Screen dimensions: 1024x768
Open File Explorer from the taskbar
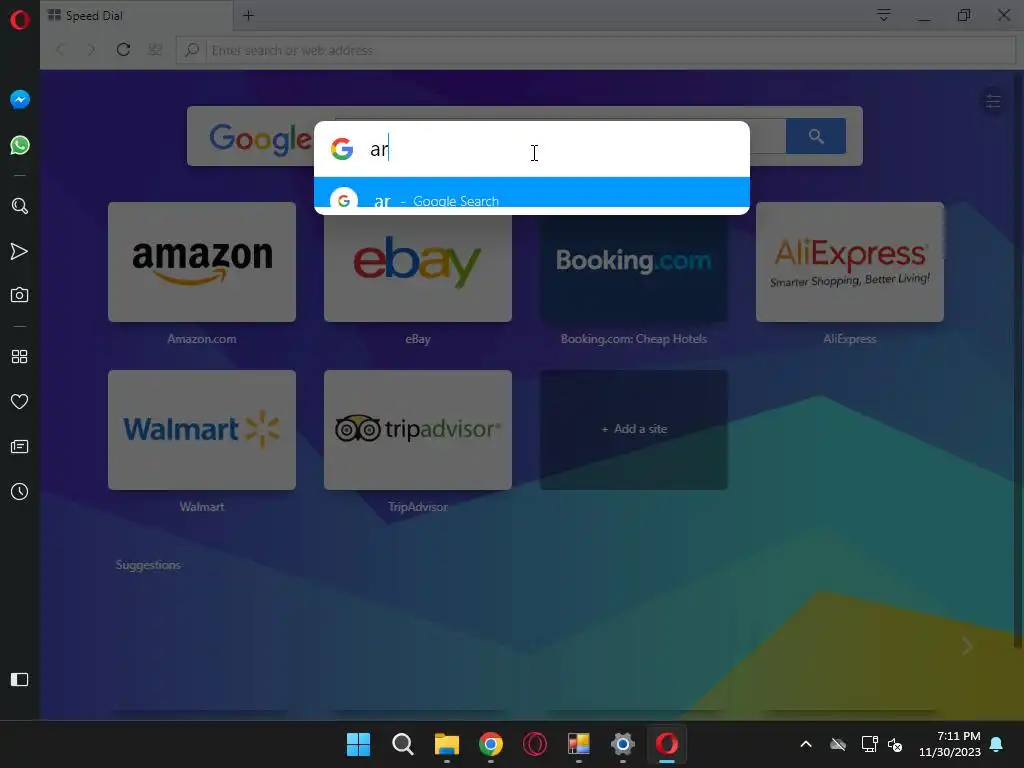coord(447,744)
